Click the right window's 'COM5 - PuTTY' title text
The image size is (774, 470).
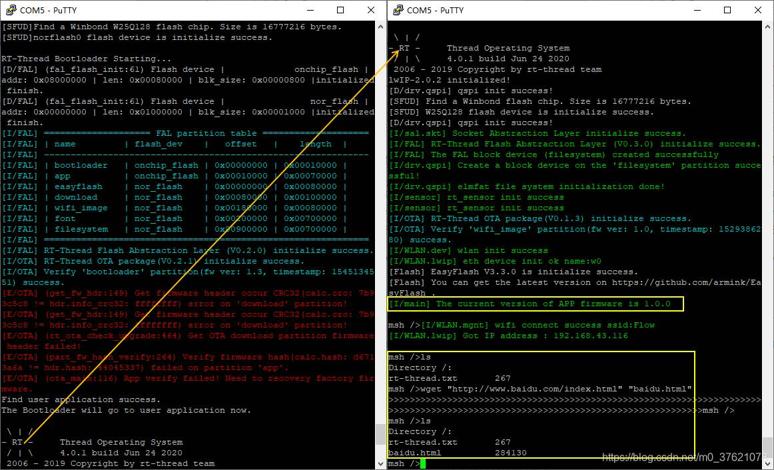[435, 10]
